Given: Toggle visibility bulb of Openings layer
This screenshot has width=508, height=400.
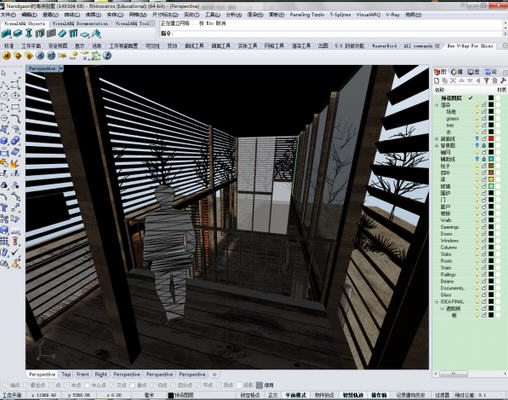Looking at the screenshot, I should [477, 227].
